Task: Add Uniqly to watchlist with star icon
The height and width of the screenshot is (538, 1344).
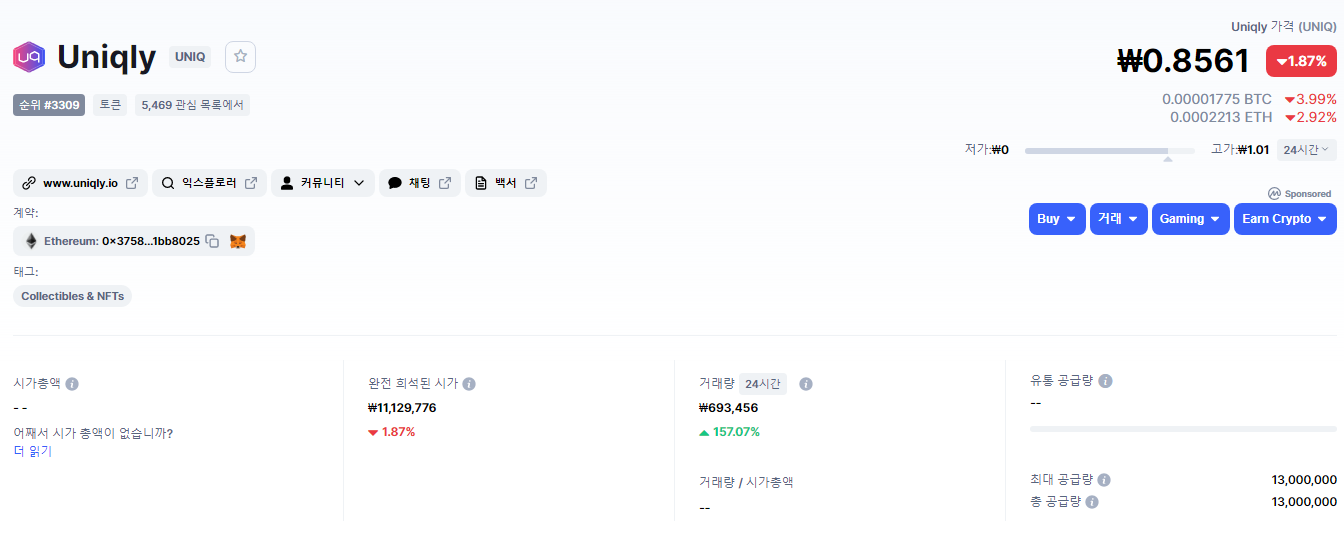Action: click(240, 57)
